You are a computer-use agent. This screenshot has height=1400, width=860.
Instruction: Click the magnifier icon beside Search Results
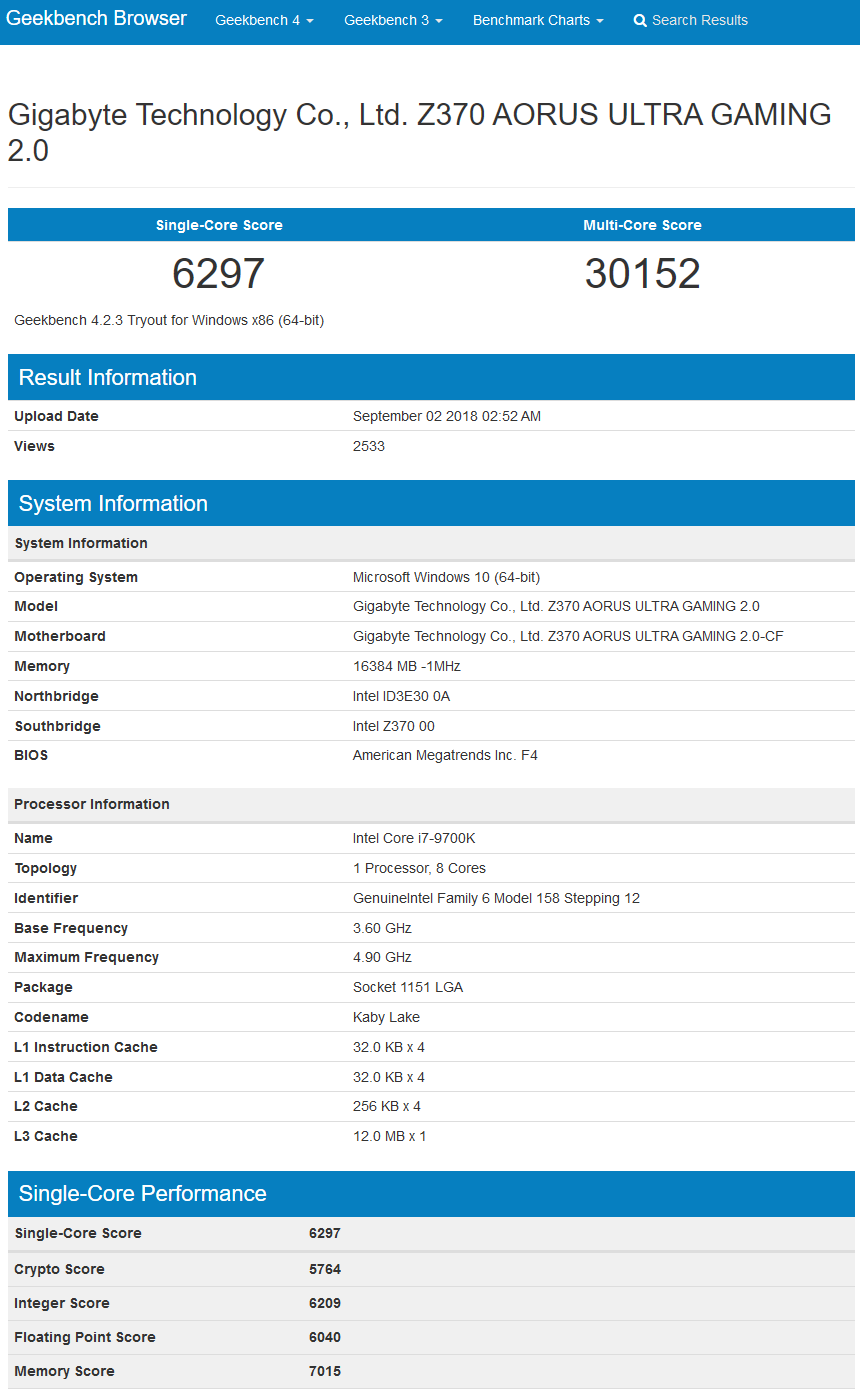coord(640,20)
